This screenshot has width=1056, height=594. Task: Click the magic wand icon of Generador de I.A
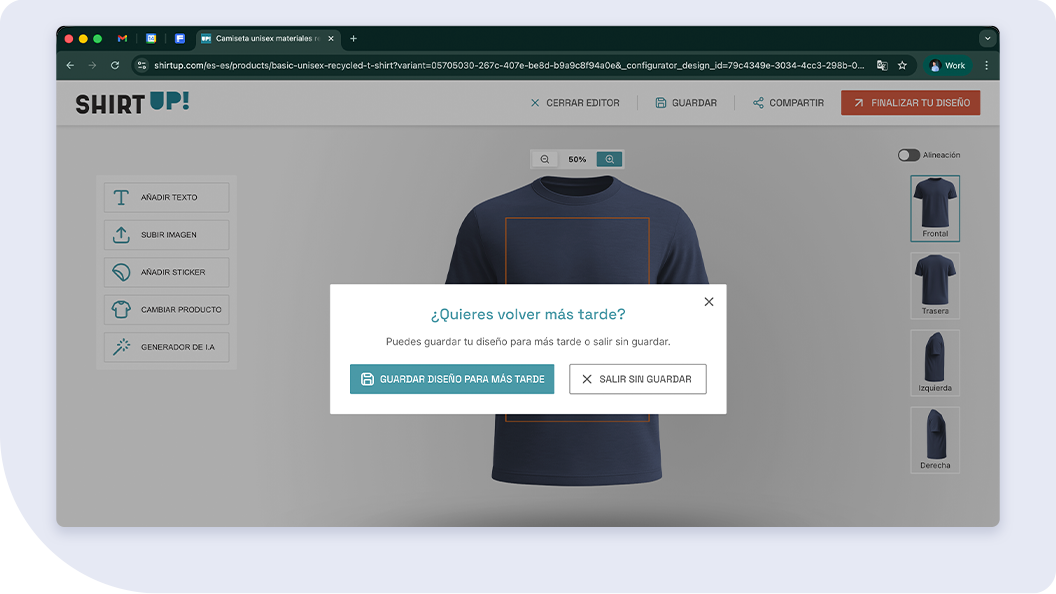[x=121, y=347]
